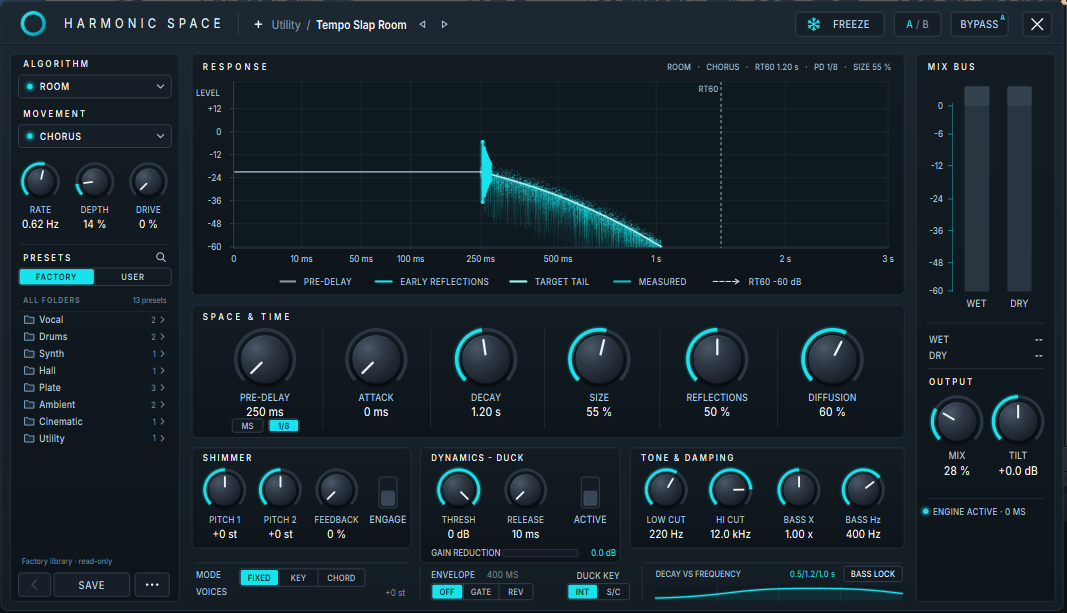Expand the Vocal folder chevron

tap(162, 320)
